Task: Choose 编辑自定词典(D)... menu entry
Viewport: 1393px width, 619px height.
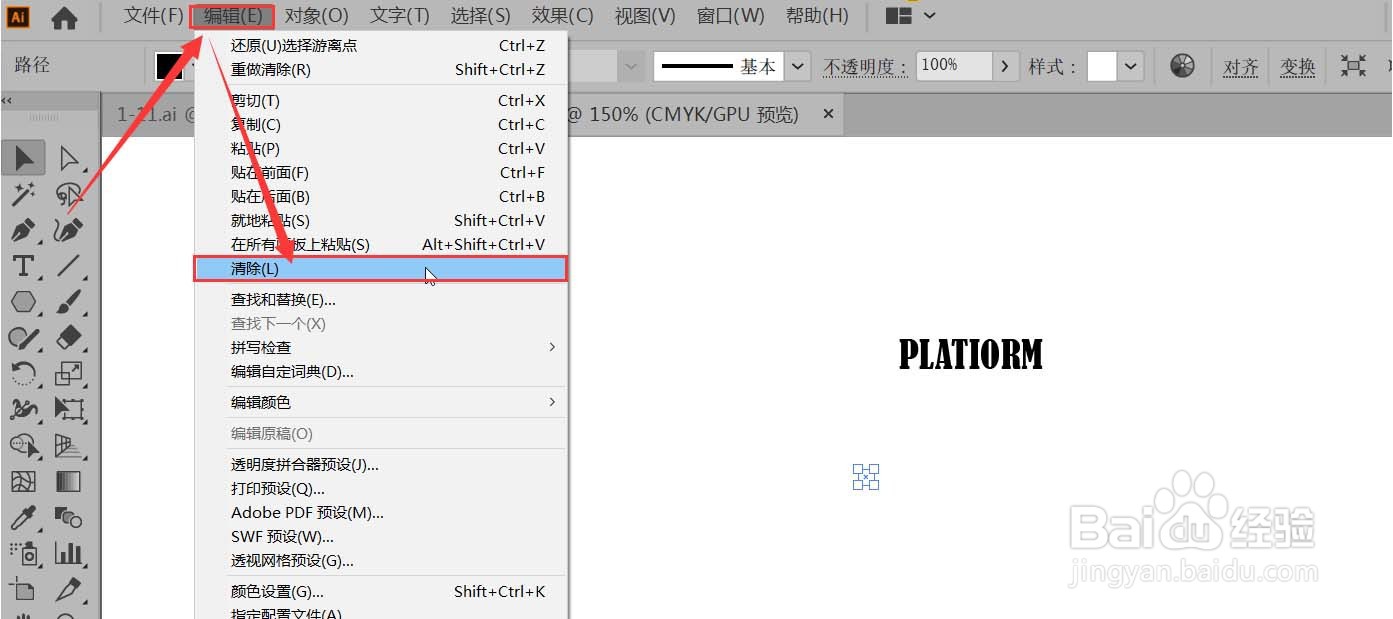Action: pos(381,371)
